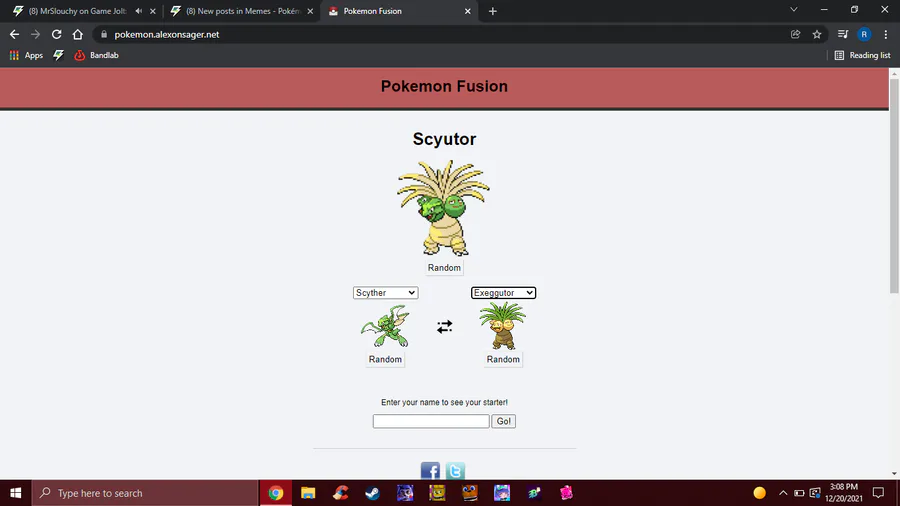The height and width of the screenshot is (506, 900).
Task: Switch to the MrSlouchy on Game Jolt tab
Action: pyautogui.click(x=76, y=11)
